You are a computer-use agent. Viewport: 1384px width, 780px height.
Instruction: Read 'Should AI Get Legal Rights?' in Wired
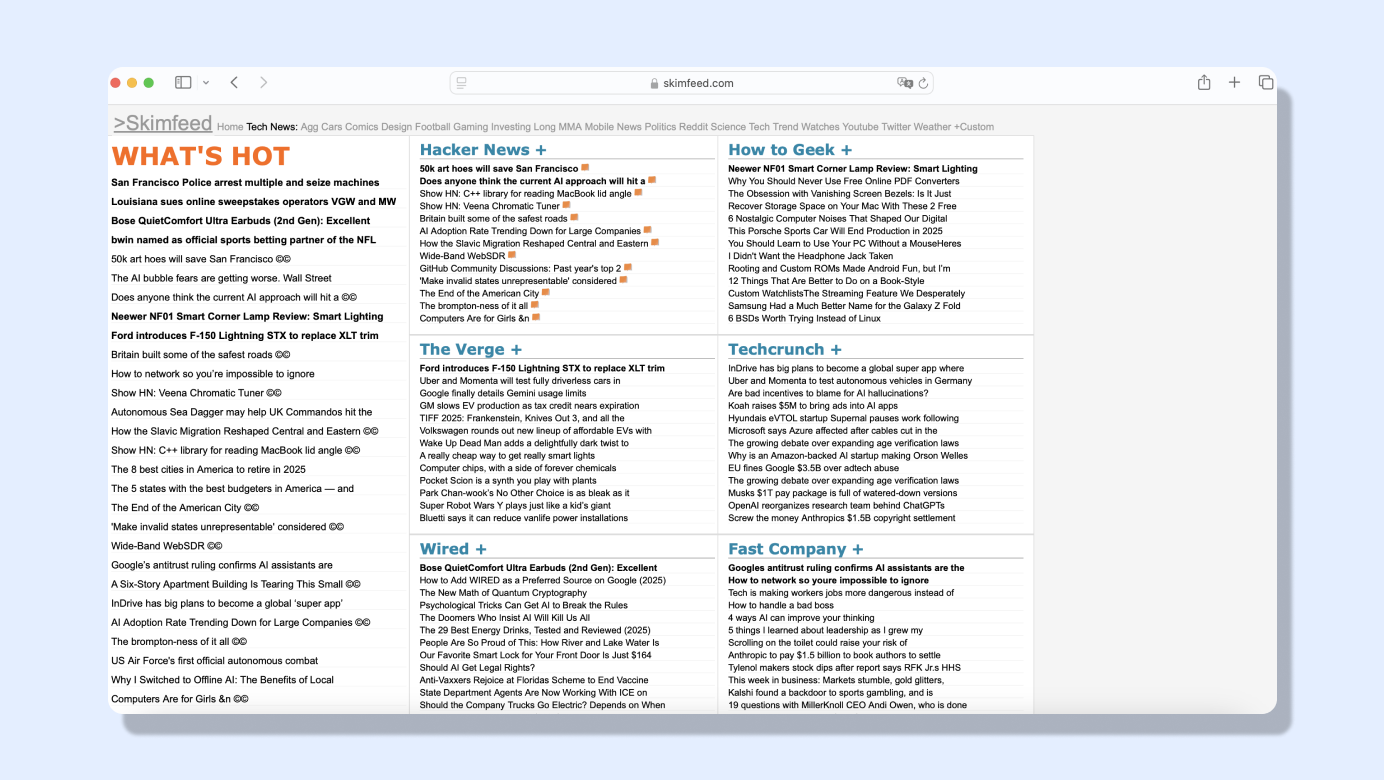coord(477,668)
